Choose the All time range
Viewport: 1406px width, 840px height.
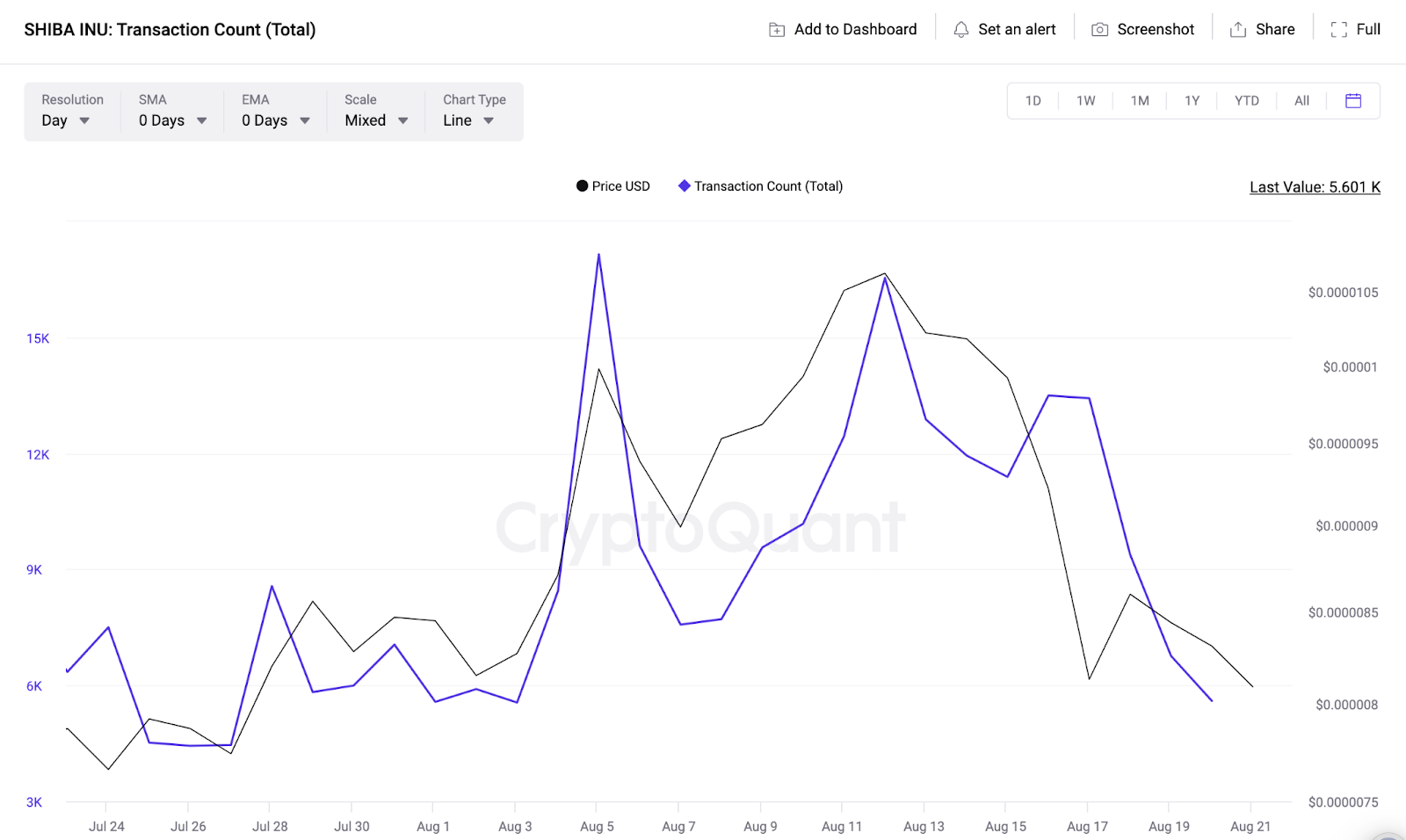point(1301,101)
